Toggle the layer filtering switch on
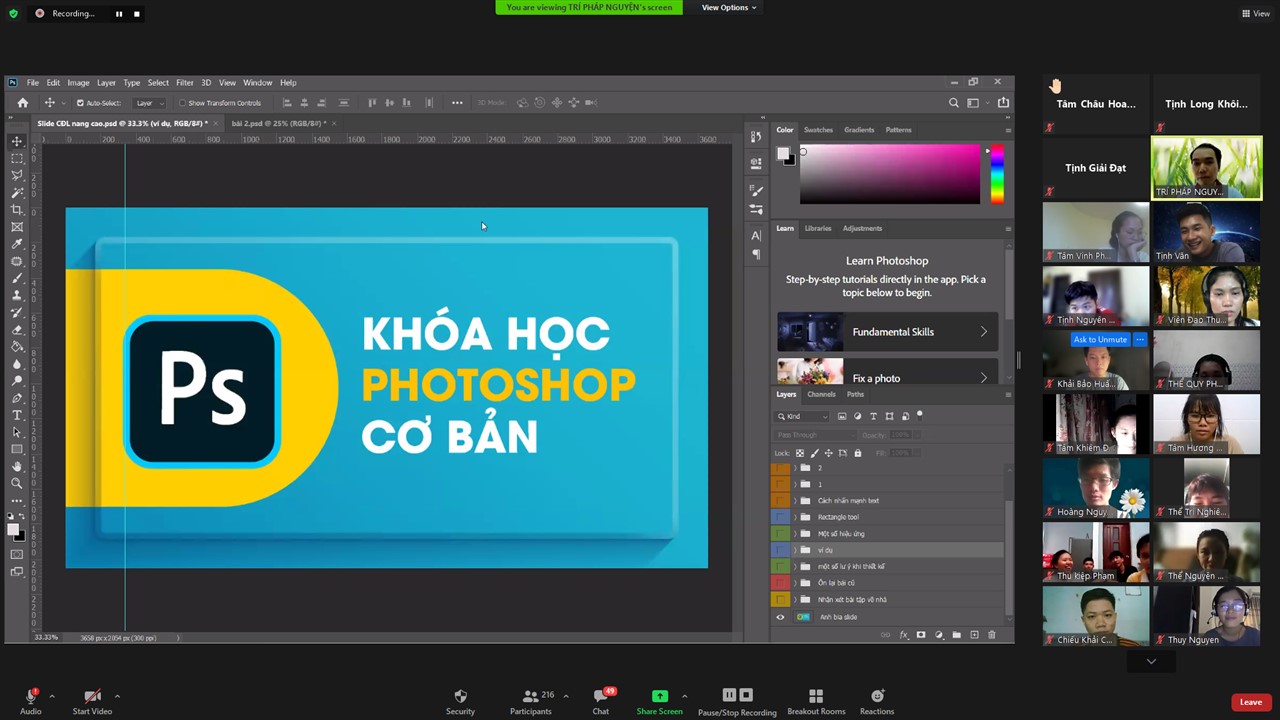This screenshot has height=720, width=1280. click(x=919, y=415)
